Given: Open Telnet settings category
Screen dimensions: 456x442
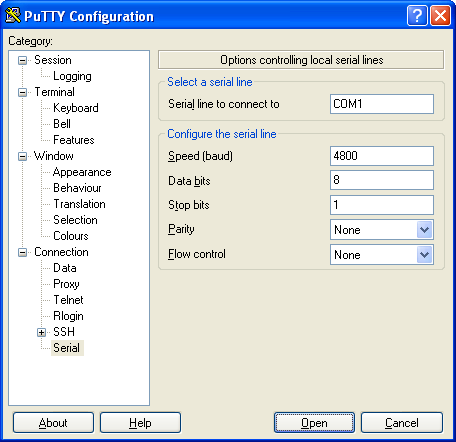Looking at the screenshot, I should pos(68,300).
